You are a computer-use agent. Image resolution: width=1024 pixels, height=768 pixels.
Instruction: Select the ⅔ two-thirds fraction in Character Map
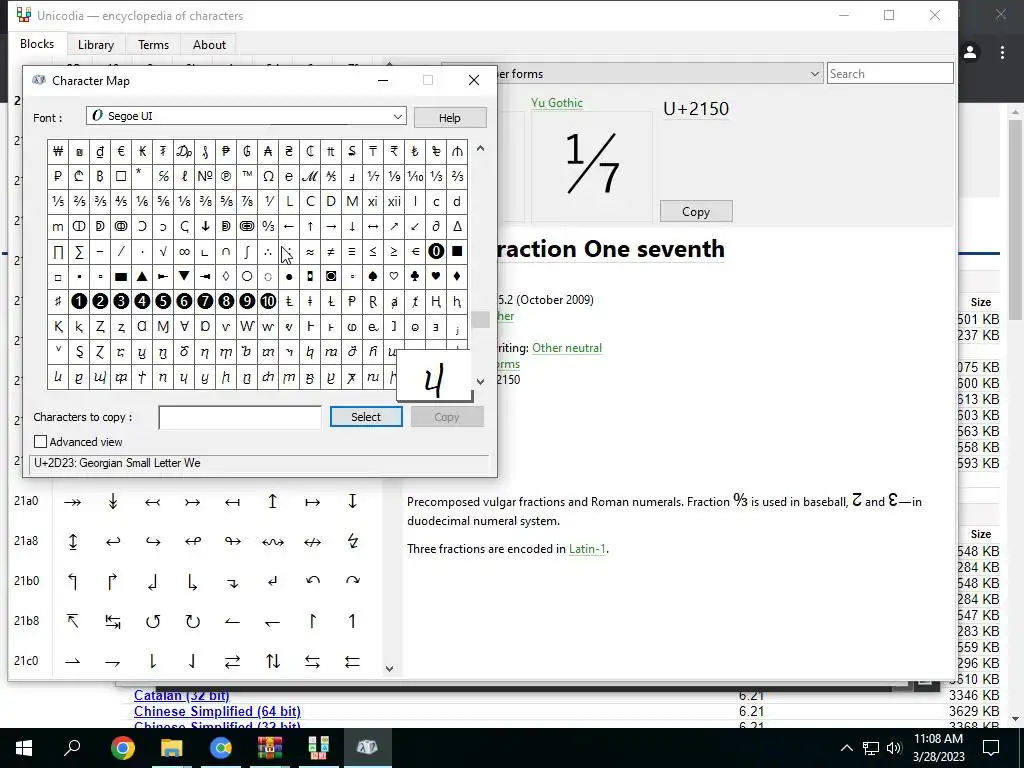click(x=457, y=176)
